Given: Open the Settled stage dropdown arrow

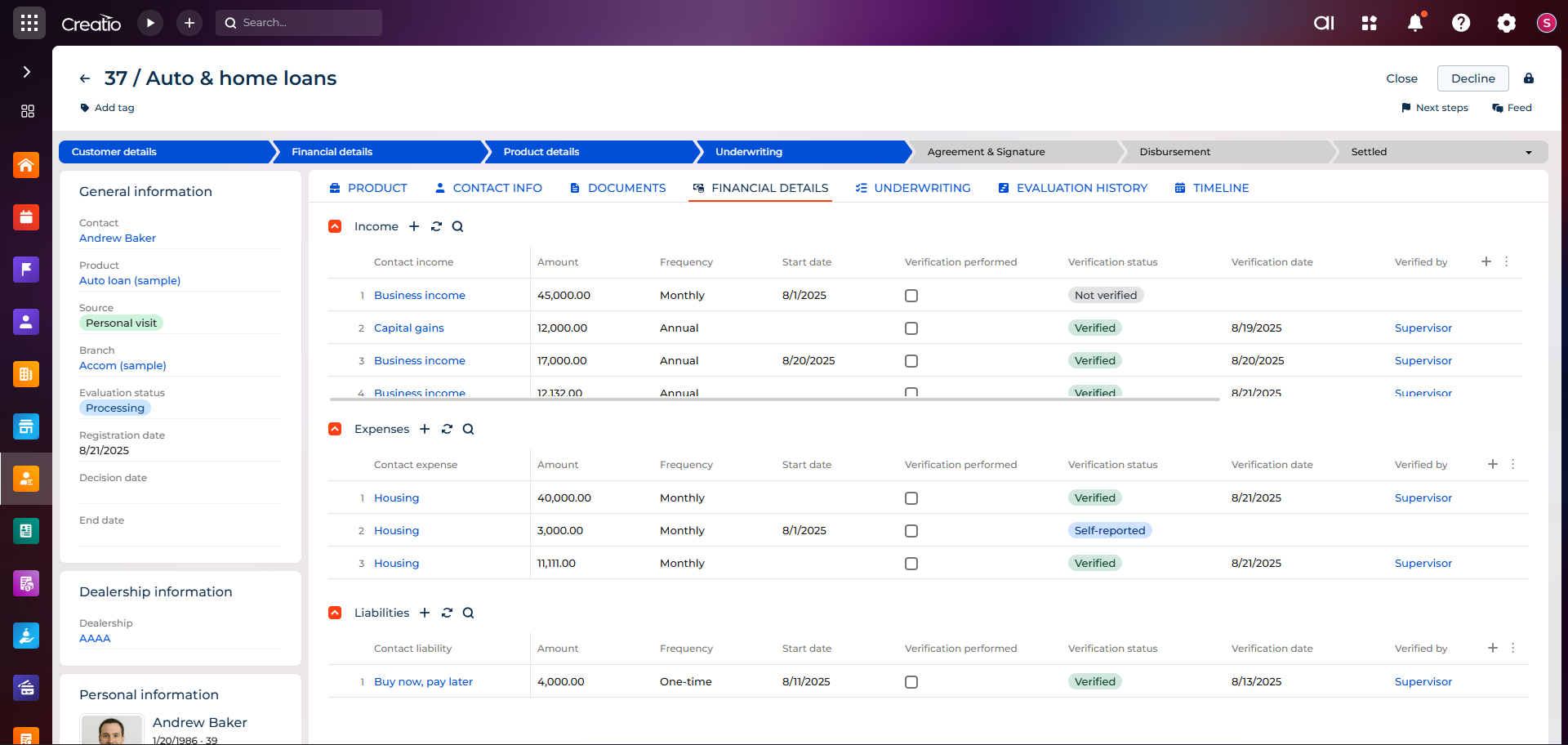Looking at the screenshot, I should coord(1529,153).
